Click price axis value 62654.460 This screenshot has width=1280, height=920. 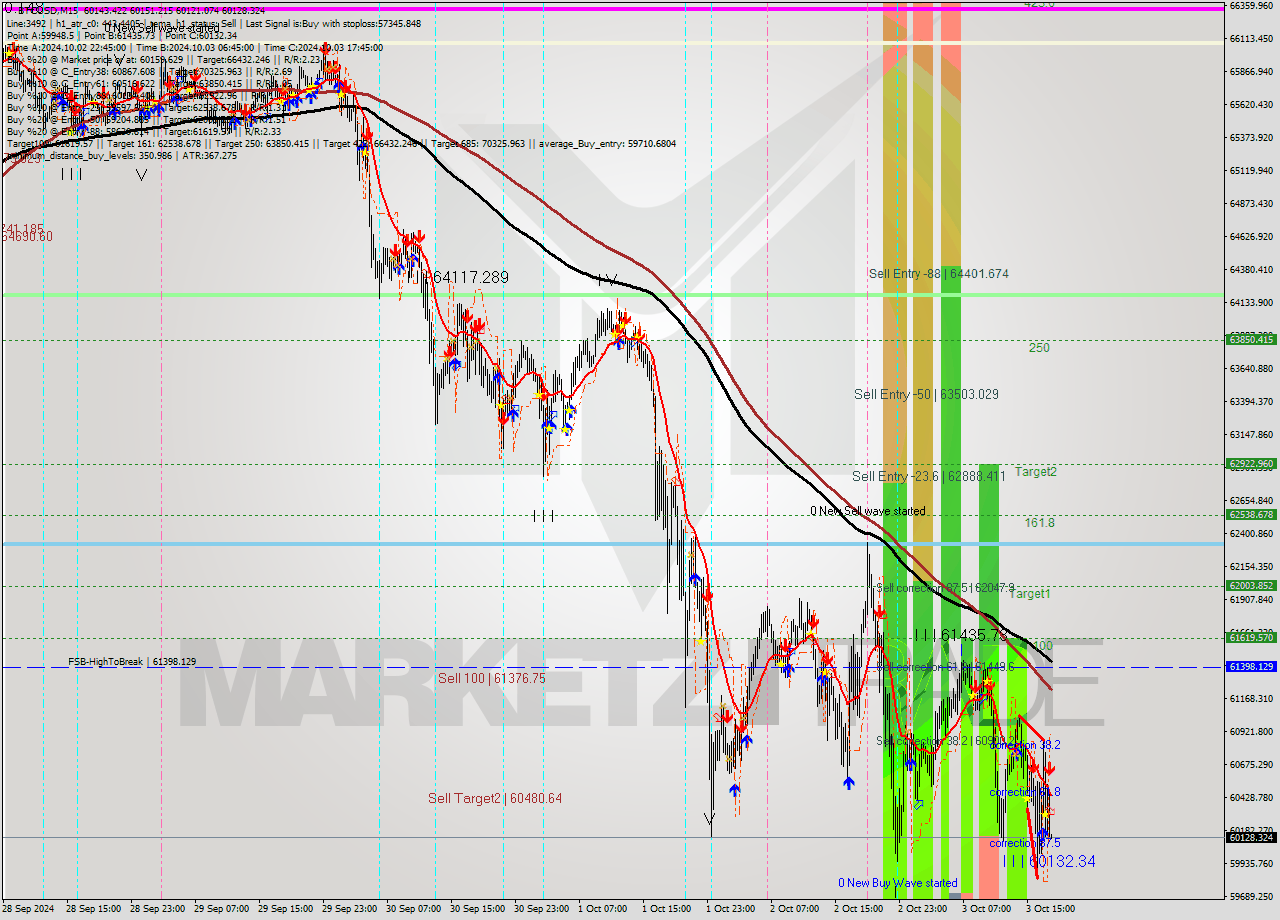click(x=1251, y=500)
